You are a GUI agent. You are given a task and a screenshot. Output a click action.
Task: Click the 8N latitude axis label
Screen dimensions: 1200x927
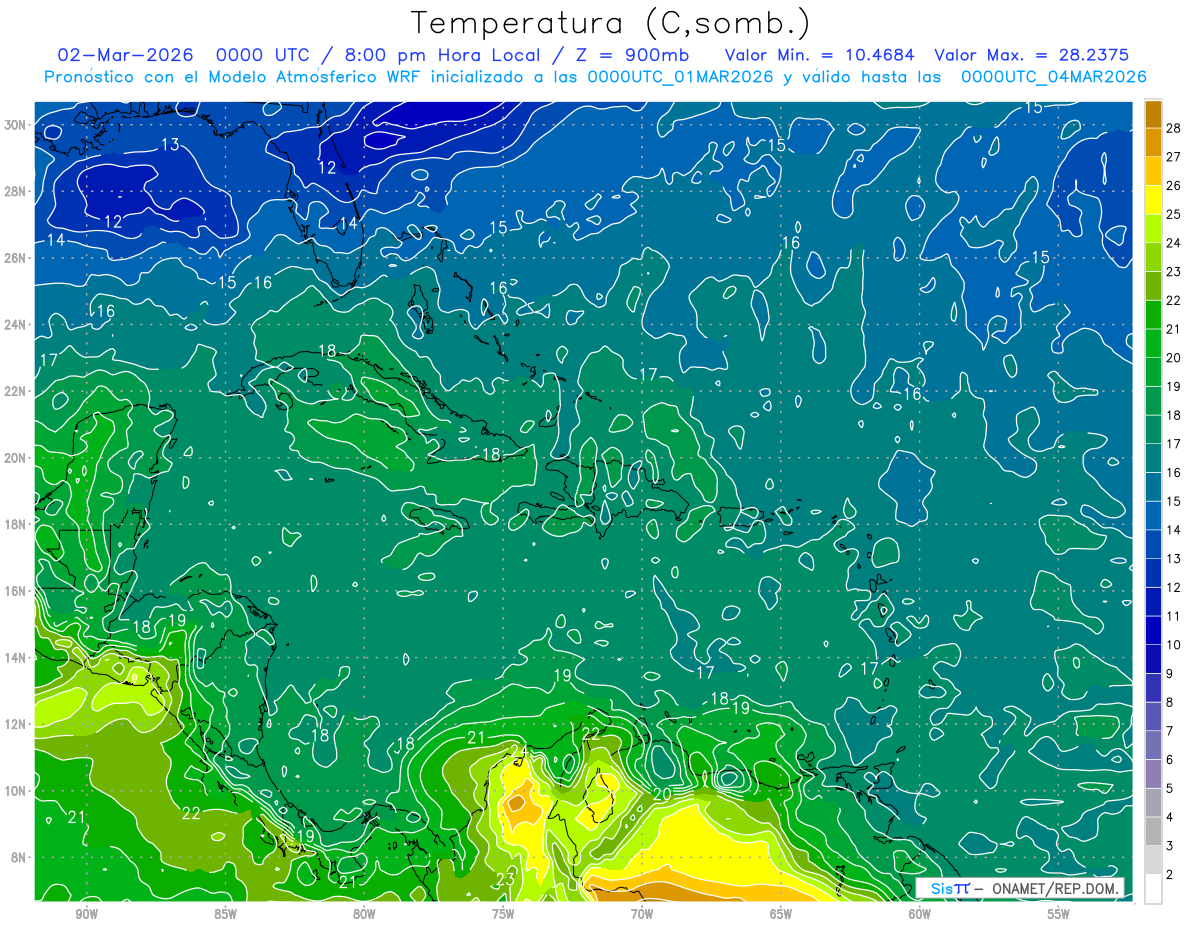point(20,857)
